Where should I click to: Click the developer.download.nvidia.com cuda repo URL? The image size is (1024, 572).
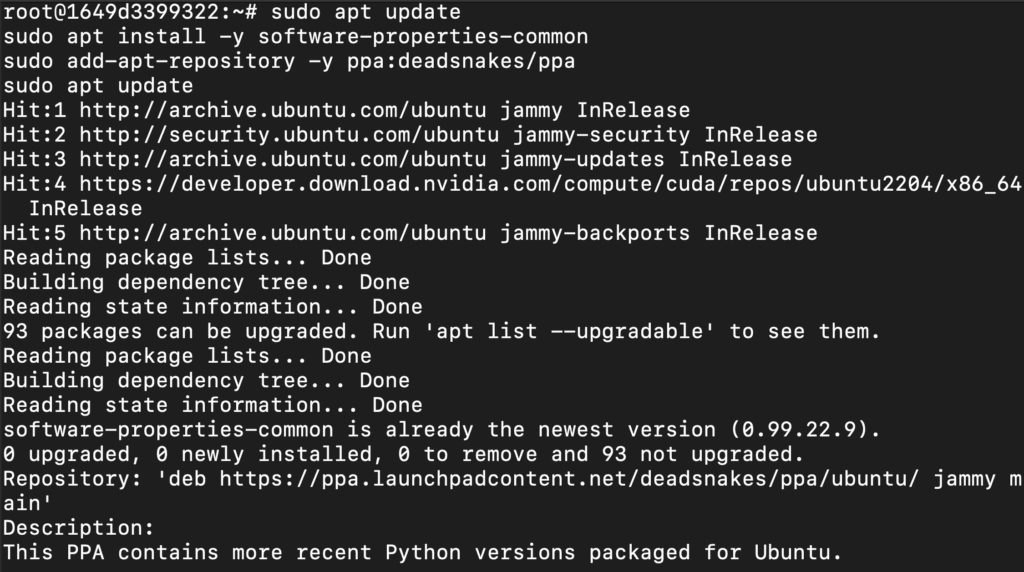pyautogui.click(x=550, y=183)
